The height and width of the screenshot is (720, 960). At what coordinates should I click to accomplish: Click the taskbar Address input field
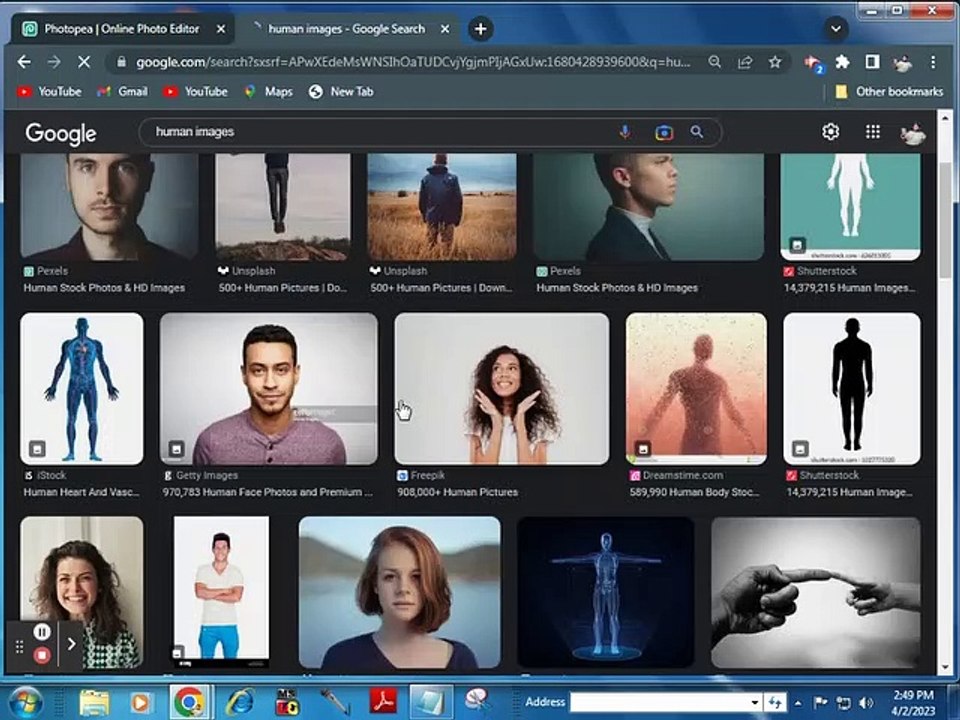click(659, 702)
